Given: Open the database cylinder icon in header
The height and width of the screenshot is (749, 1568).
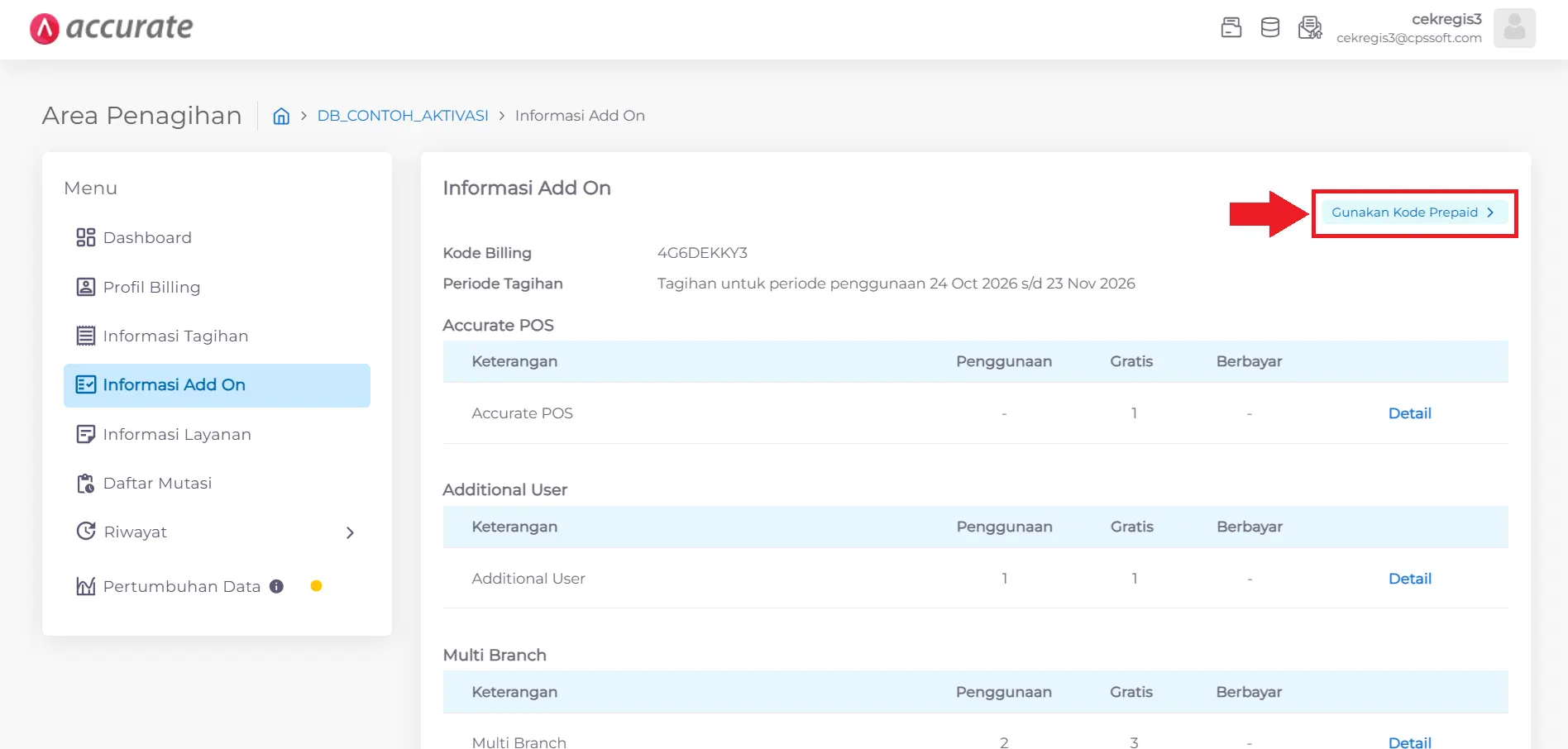Looking at the screenshot, I should [1270, 27].
